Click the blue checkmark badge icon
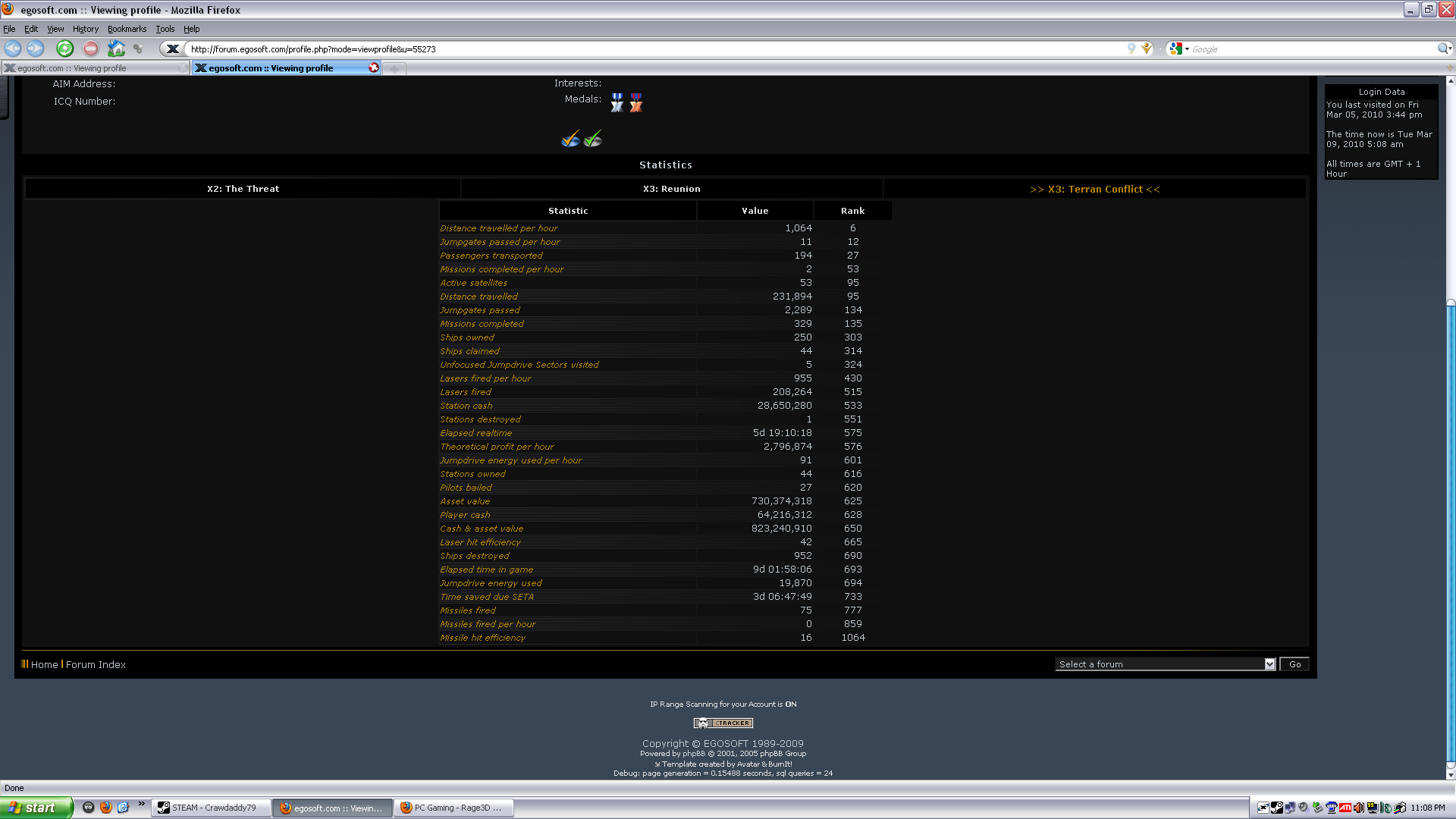This screenshot has height=819, width=1456. pyautogui.click(x=570, y=139)
